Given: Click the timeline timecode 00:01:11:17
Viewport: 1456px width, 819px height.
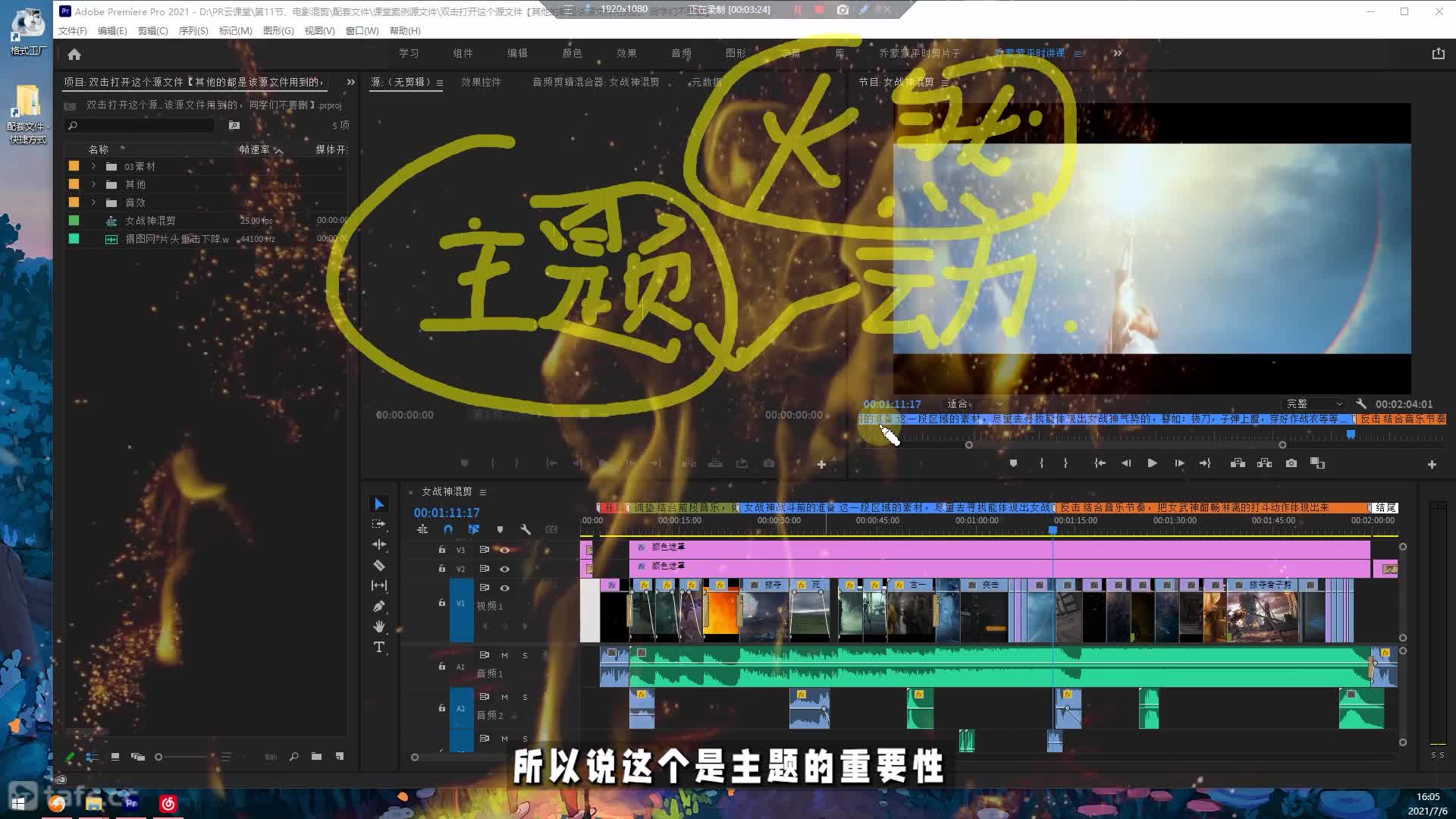Looking at the screenshot, I should click(447, 513).
